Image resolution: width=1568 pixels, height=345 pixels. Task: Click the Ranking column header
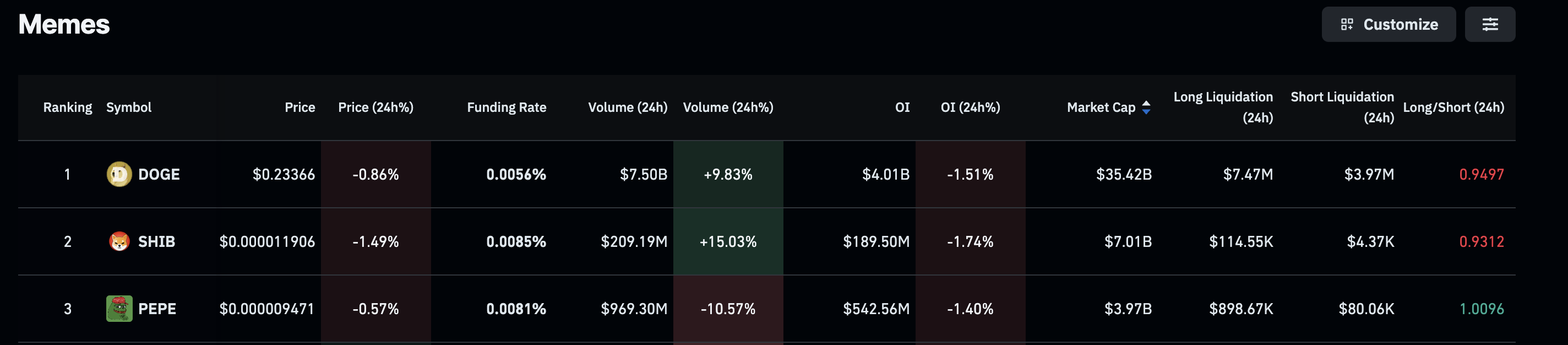pos(68,107)
